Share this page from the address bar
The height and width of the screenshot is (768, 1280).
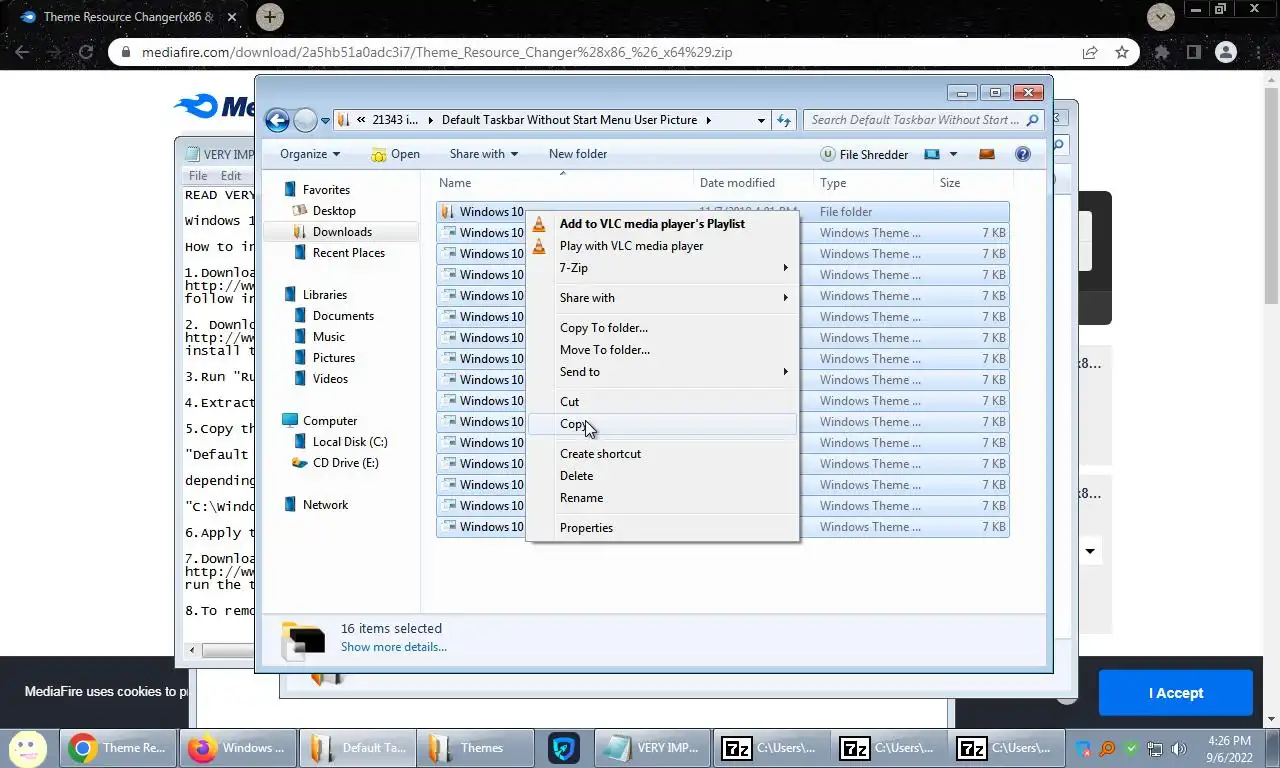coord(1090,52)
